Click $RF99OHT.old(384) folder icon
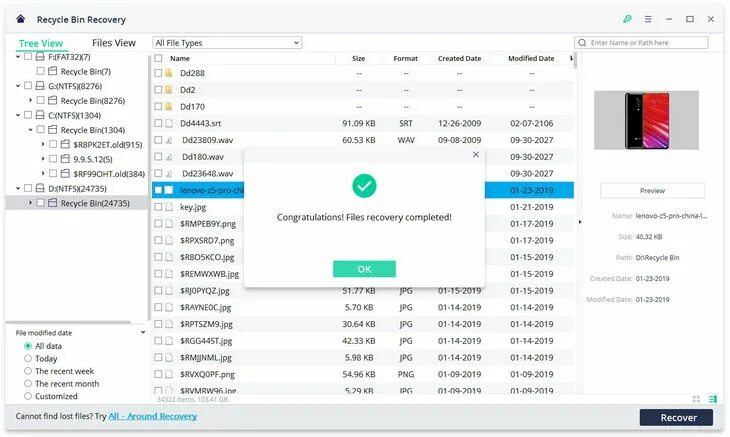Viewport: 730px width, 437px height. point(65,174)
